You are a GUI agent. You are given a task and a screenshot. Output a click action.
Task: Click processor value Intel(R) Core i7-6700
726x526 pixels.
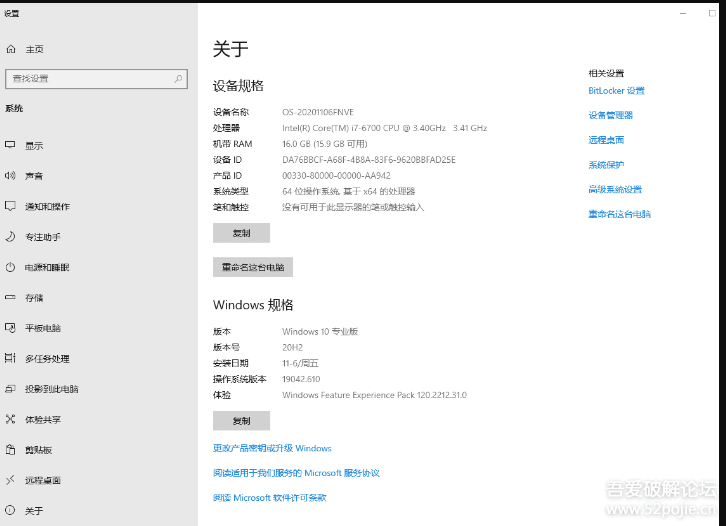[x=384, y=128]
